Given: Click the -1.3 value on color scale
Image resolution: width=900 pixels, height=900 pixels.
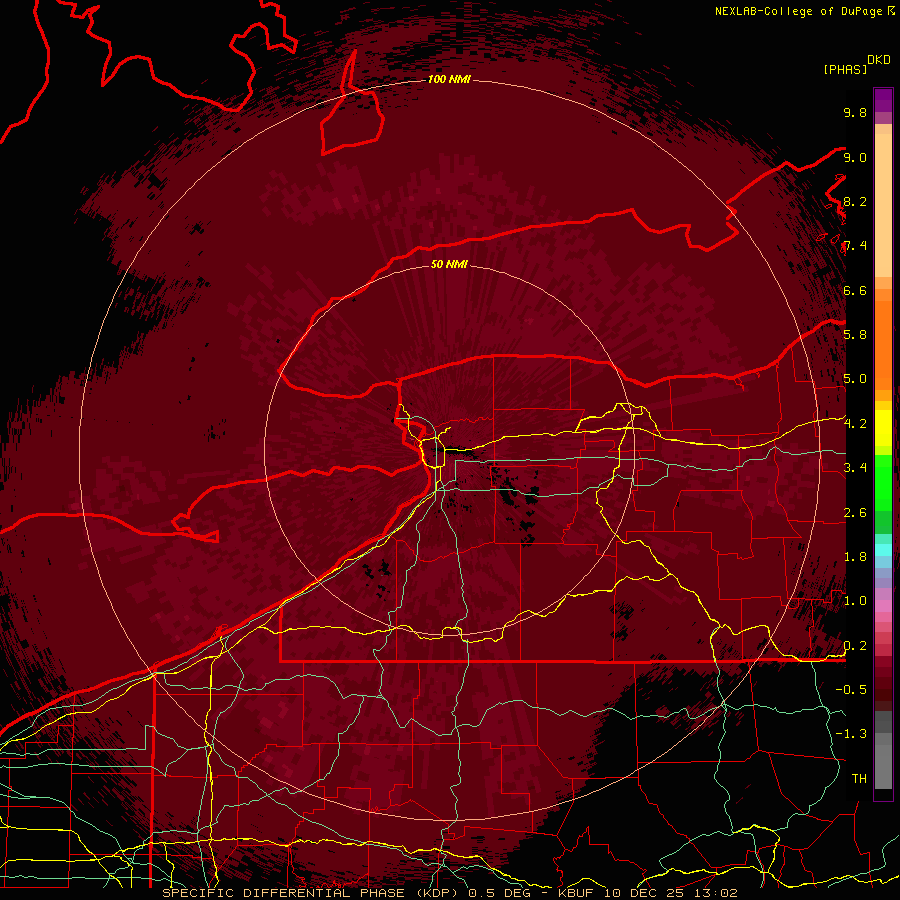Looking at the screenshot, I should (x=851, y=734).
